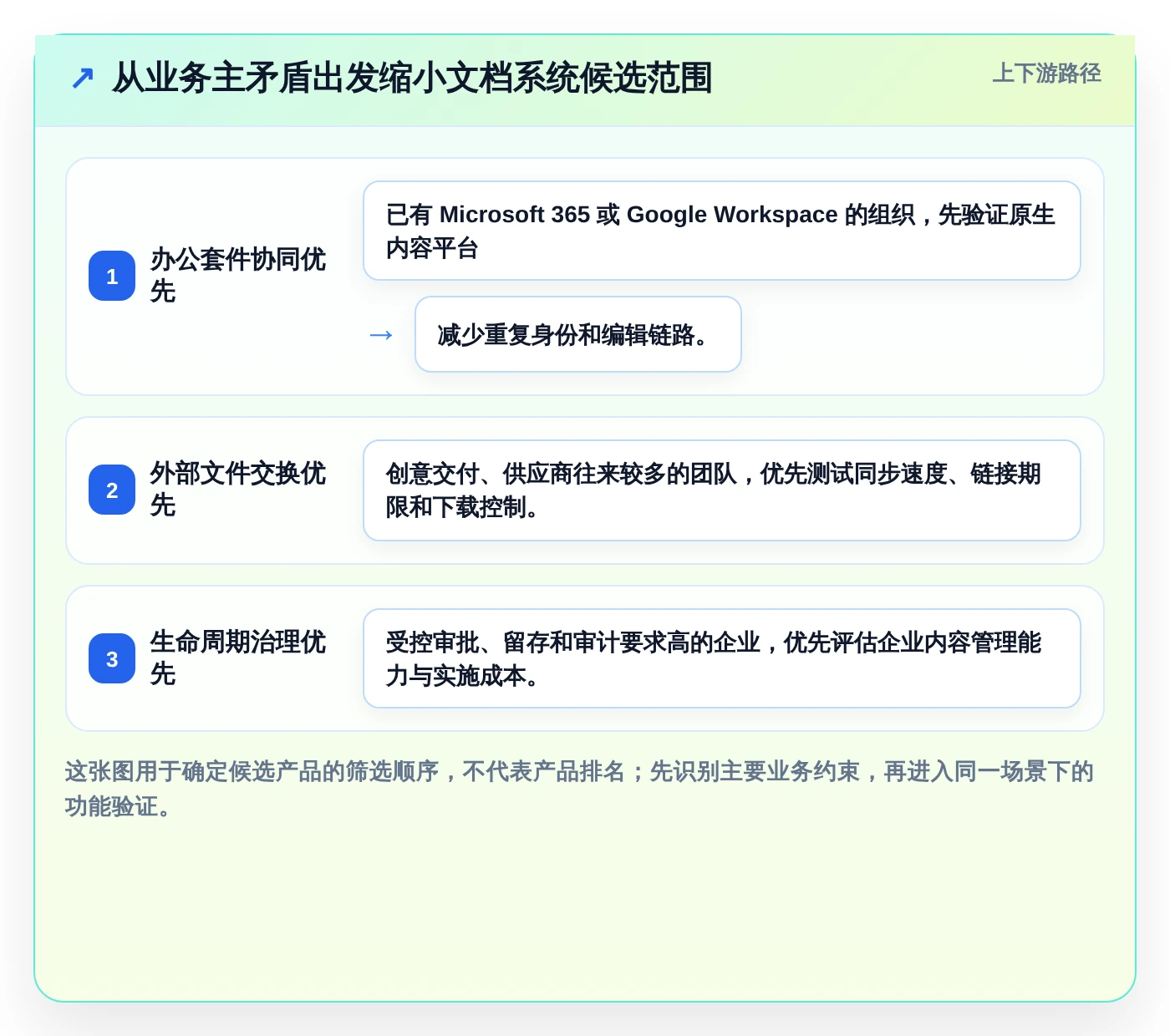Image resolution: width=1170 pixels, height=1036 pixels.
Task: Click the 上下游路径 label in the header
Action: pyautogui.click(x=1046, y=74)
